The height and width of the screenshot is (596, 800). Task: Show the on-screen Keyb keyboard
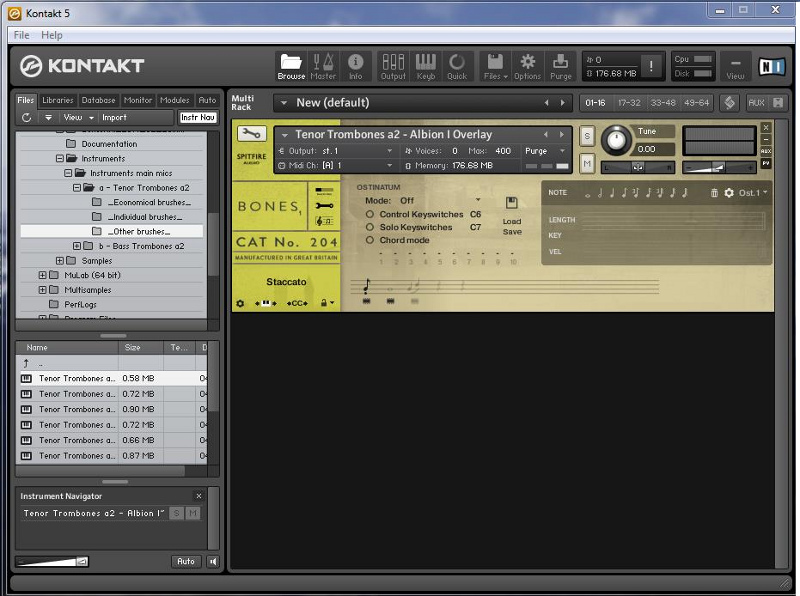click(x=426, y=66)
